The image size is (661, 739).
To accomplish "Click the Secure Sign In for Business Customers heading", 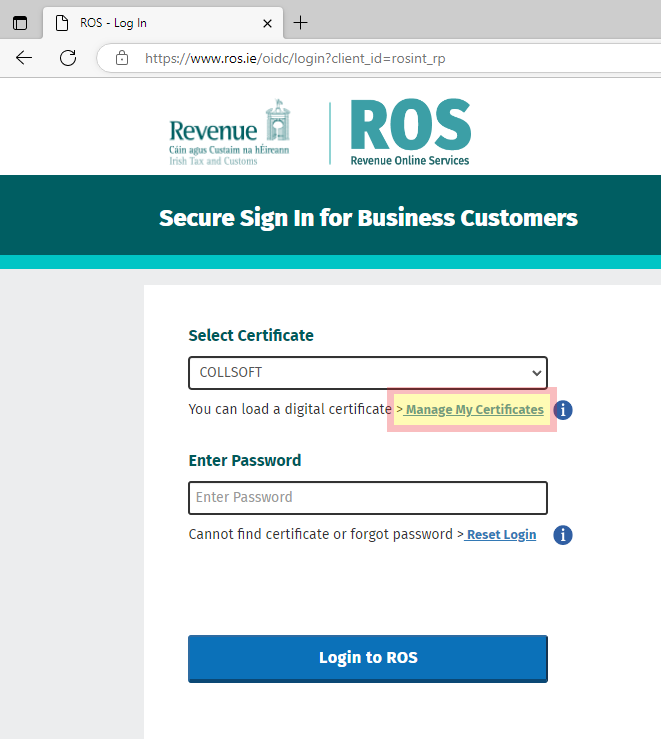I will pyautogui.click(x=368, y=218).
